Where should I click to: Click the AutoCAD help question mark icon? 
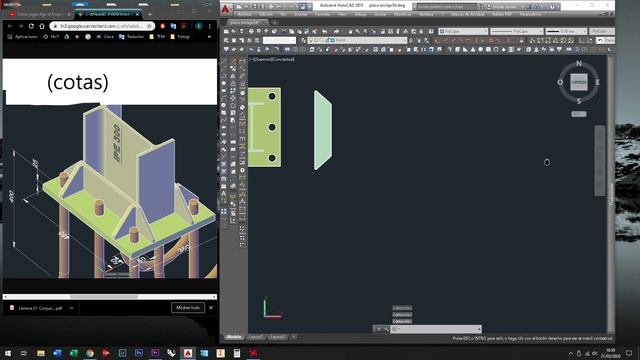coord(552,7)
